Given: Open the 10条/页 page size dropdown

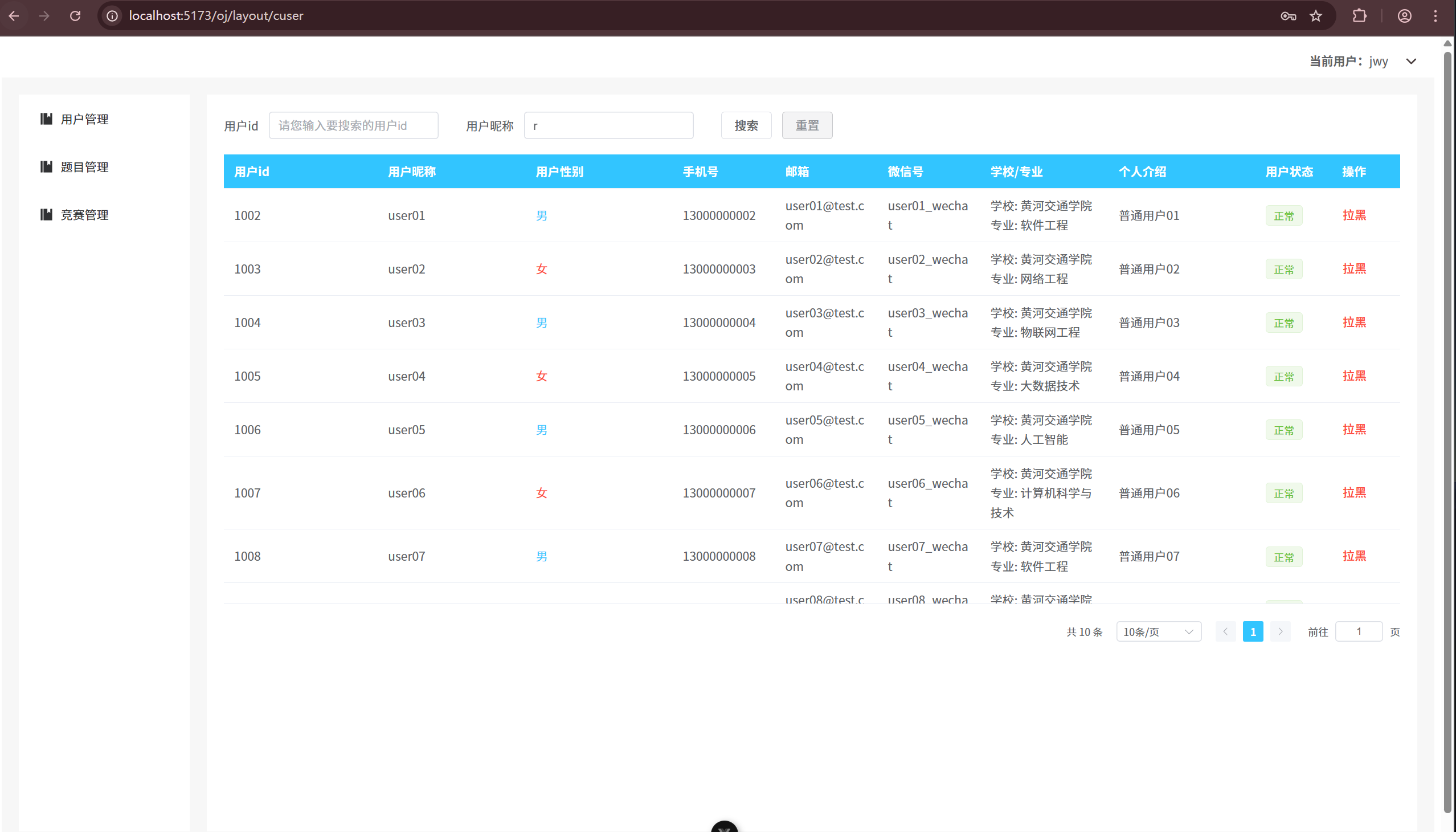Looking at the screenshot, I should point(1158,631).
